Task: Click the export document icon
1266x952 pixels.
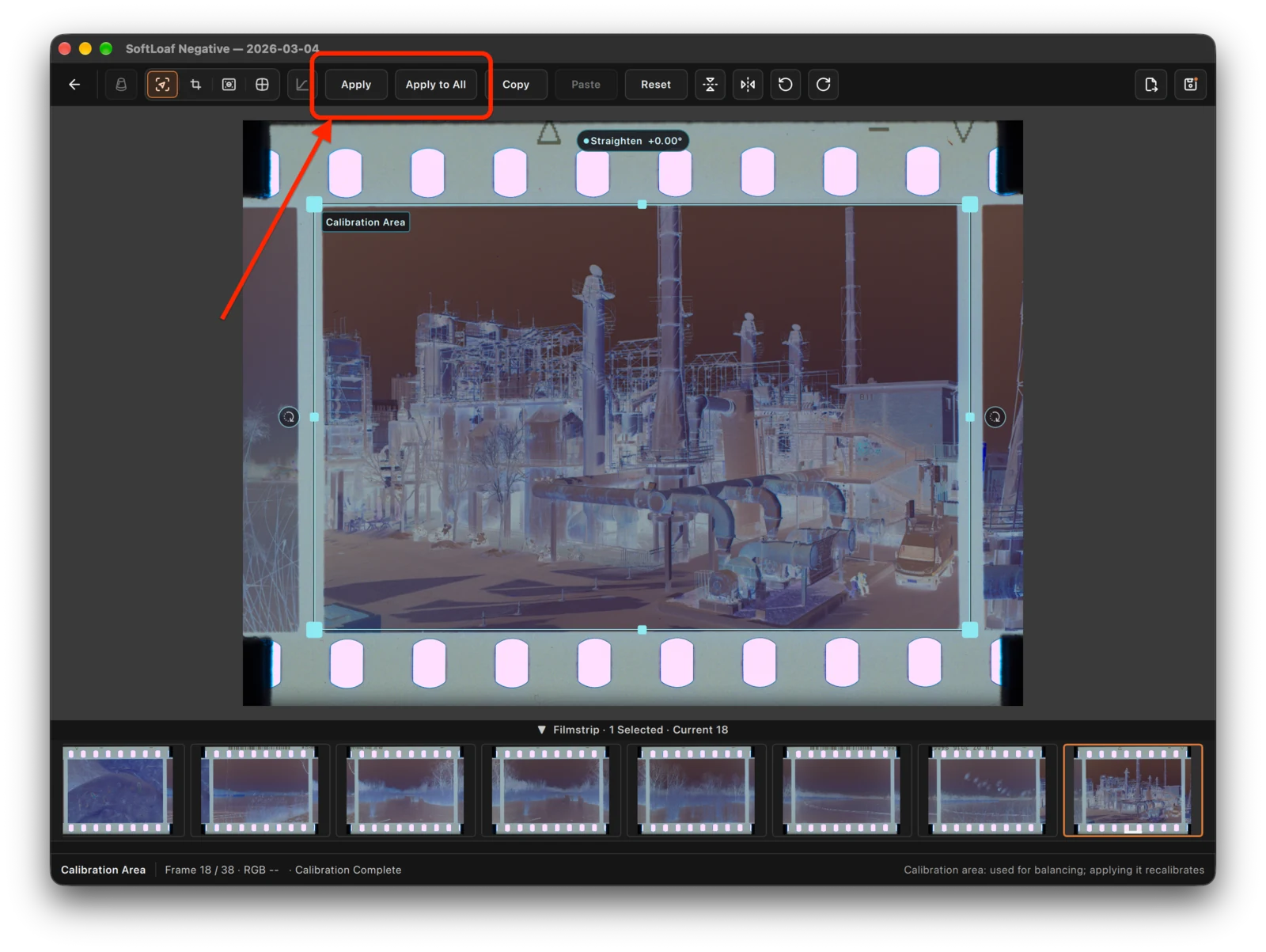Action: pos(1151,85)
